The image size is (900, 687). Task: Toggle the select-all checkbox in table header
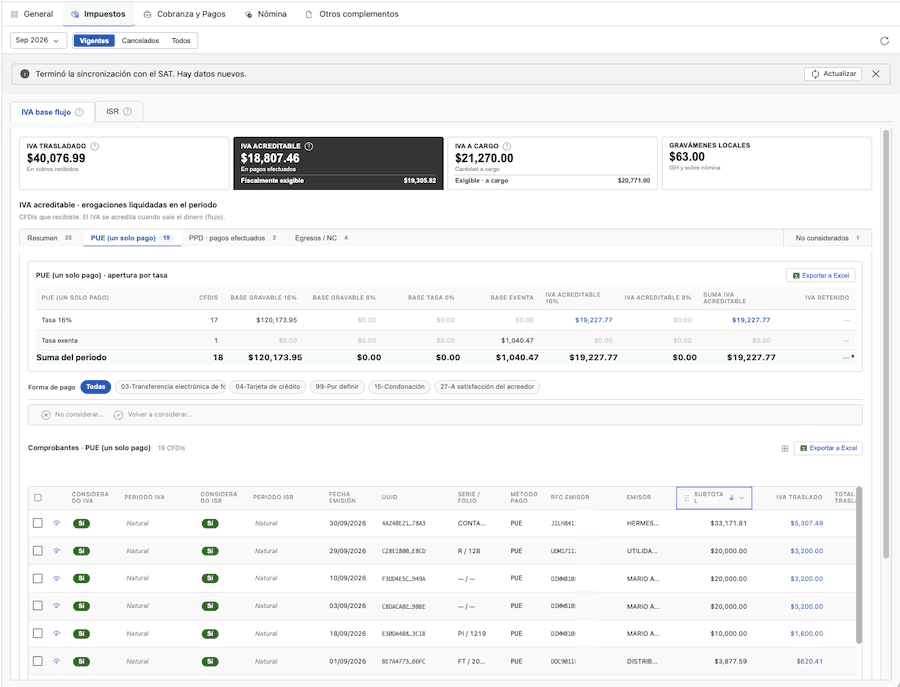pyautogui.click(x=38, y=498)
